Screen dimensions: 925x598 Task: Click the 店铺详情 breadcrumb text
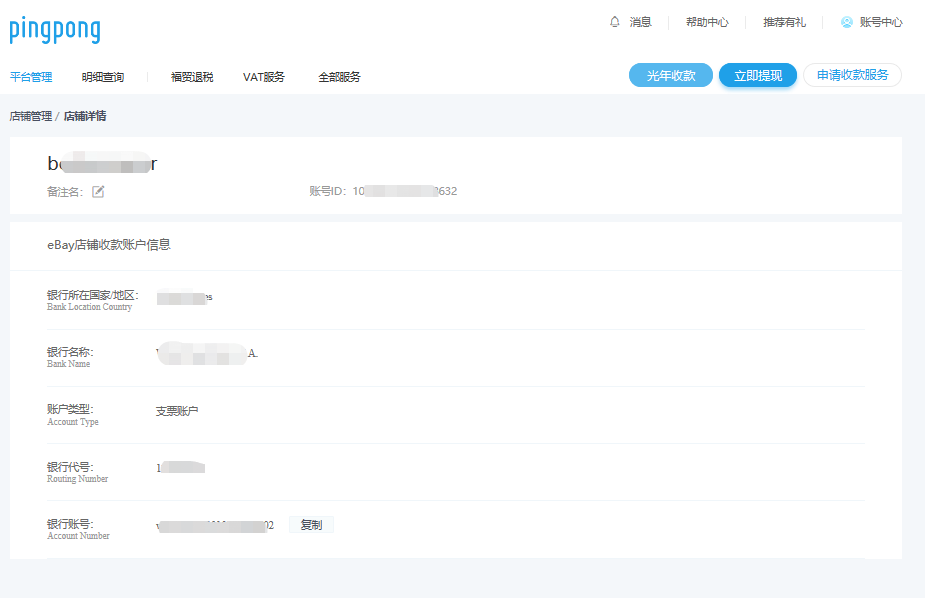point(85,116)
